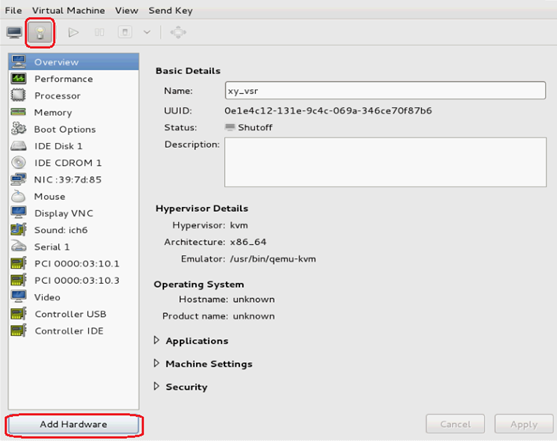
Task: Show hardware details lightbulb icon
Action: (x=40, y=33)
